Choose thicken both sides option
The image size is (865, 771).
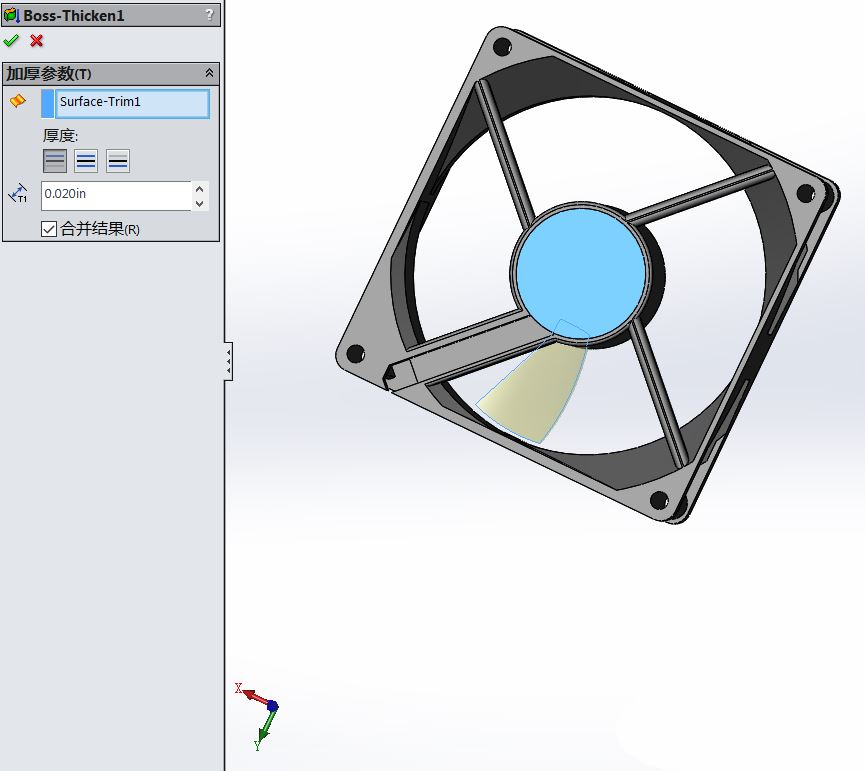point(86,161)
